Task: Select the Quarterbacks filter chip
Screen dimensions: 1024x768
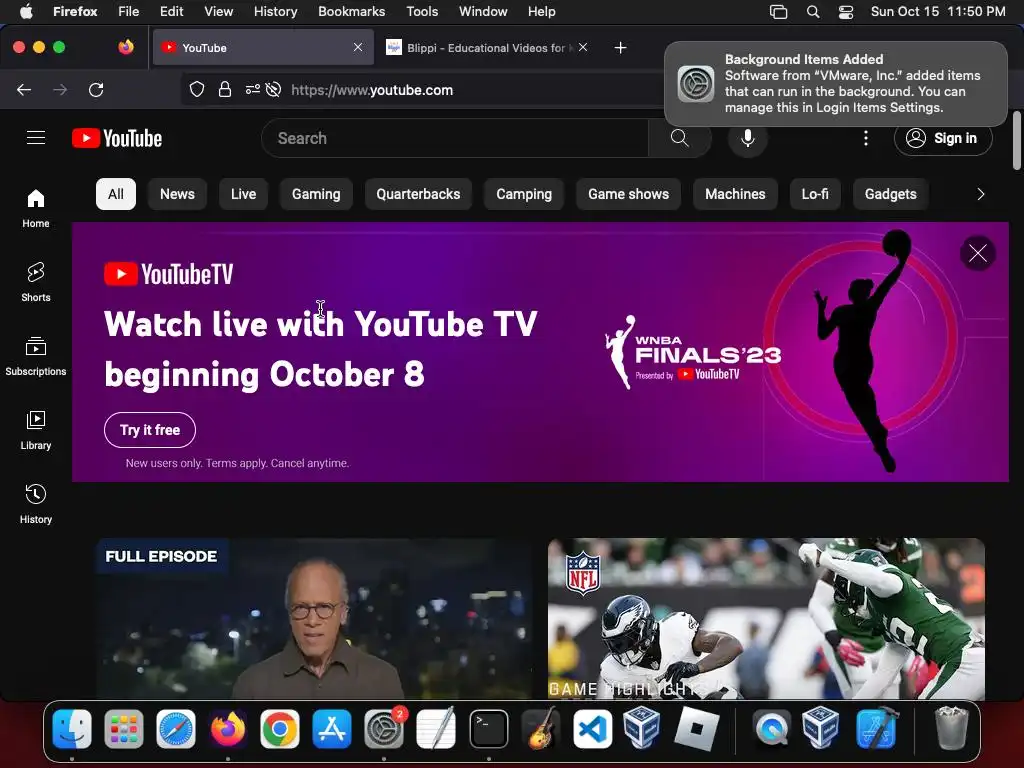Action: coord(418,194)
